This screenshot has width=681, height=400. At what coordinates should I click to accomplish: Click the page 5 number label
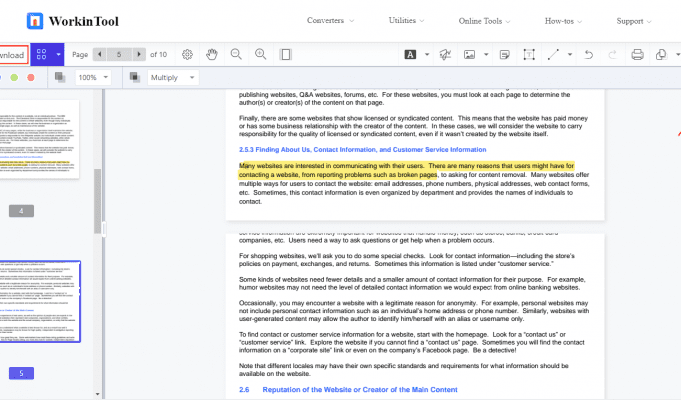pyautogui.click(x=21, y=373)
